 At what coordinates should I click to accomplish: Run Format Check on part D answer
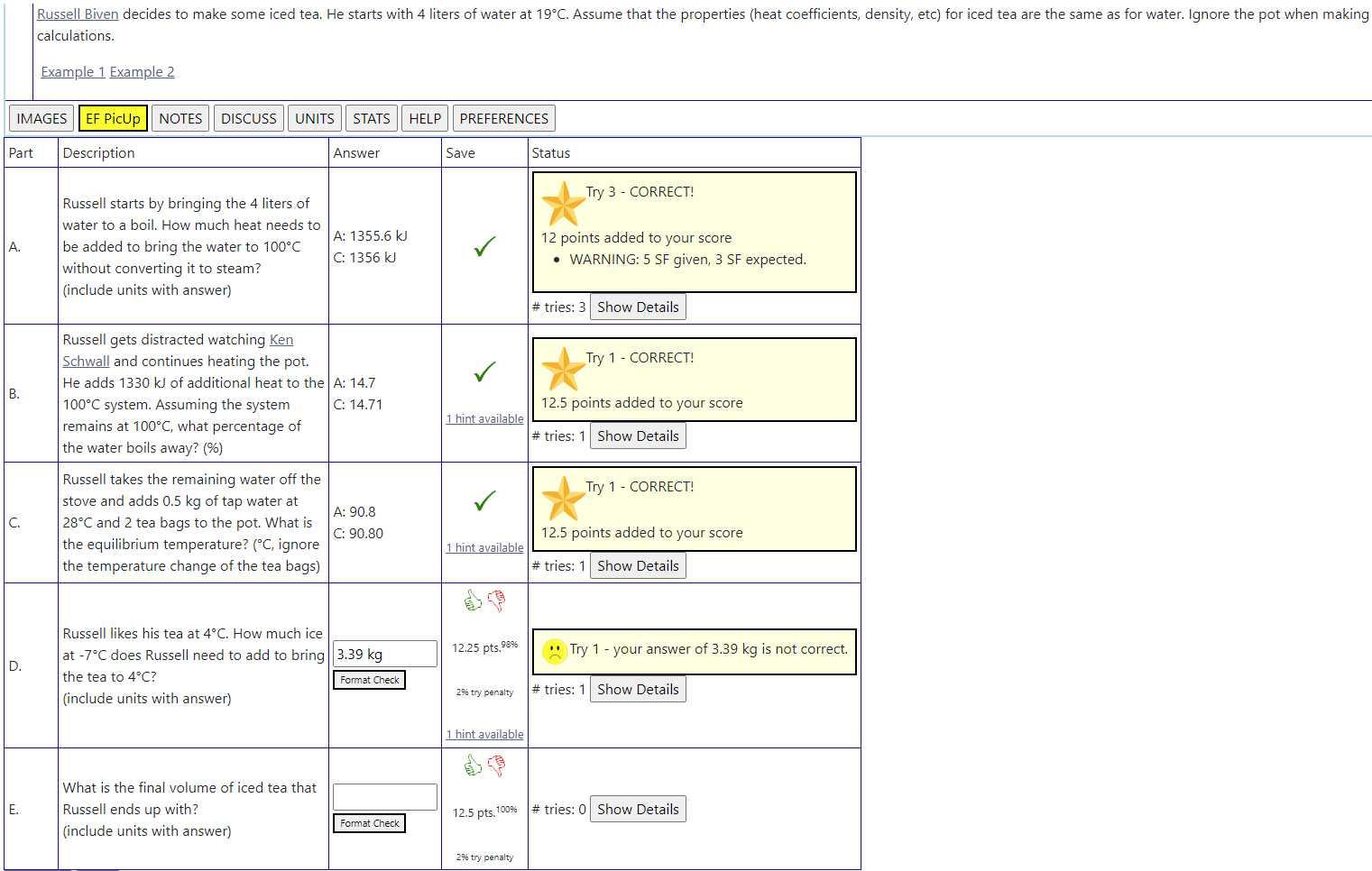(368, 679)
